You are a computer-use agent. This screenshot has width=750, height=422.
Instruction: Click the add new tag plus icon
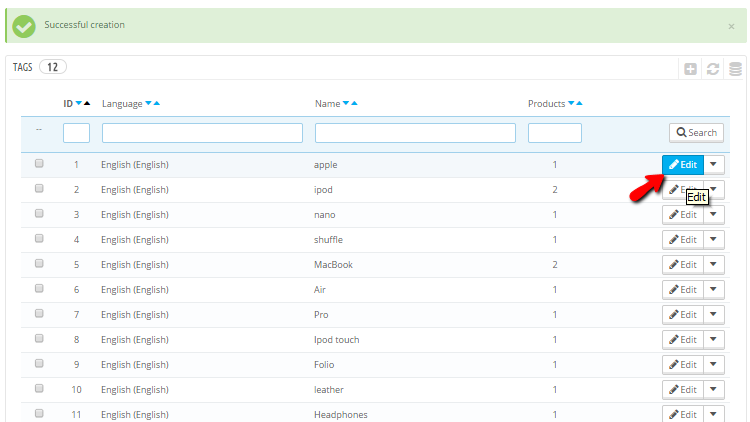[690, 69]
